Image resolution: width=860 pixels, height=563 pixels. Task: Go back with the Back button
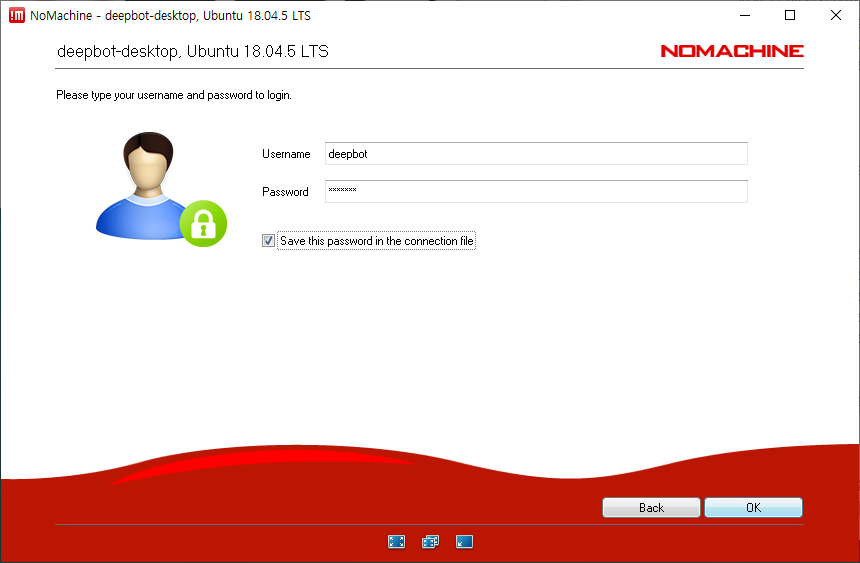point(651,508)
